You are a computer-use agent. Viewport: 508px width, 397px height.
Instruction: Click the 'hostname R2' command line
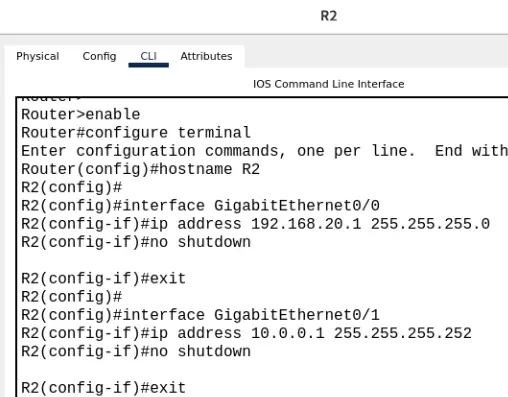140,169
